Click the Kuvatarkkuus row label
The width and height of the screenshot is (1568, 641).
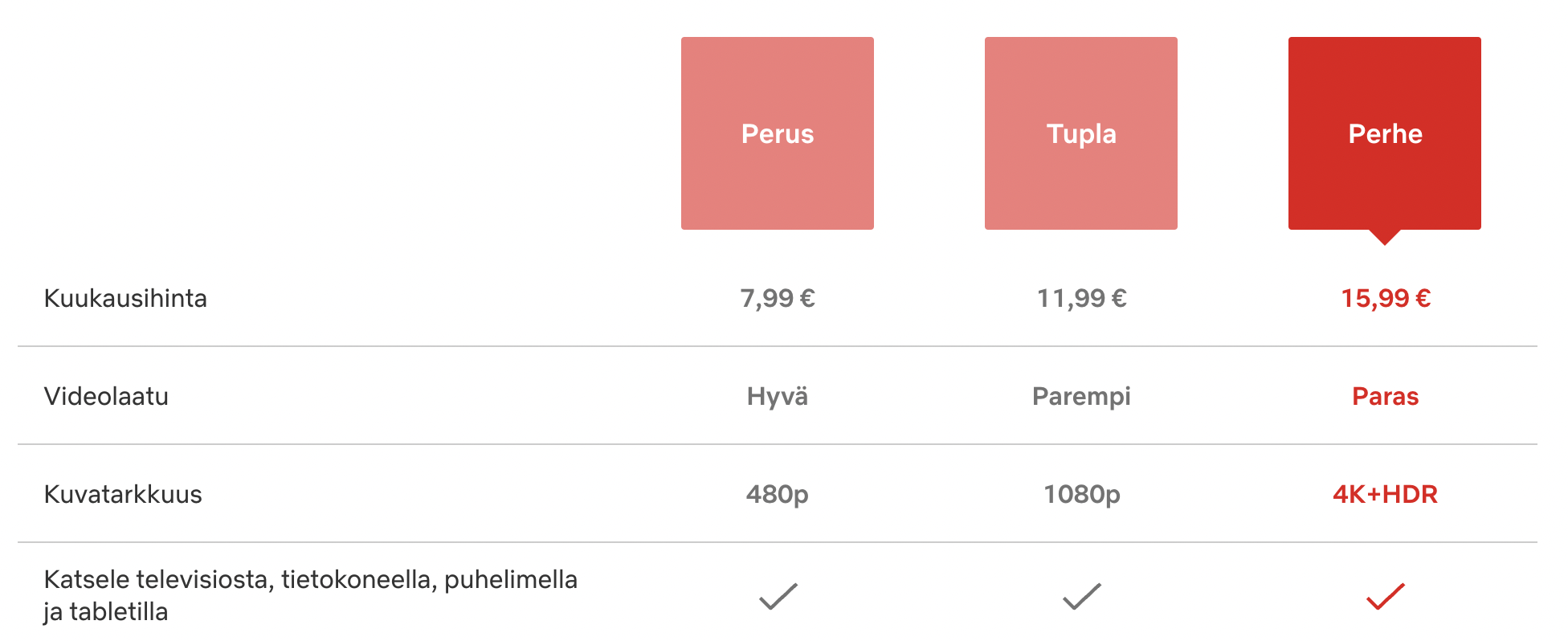point(123,494)
